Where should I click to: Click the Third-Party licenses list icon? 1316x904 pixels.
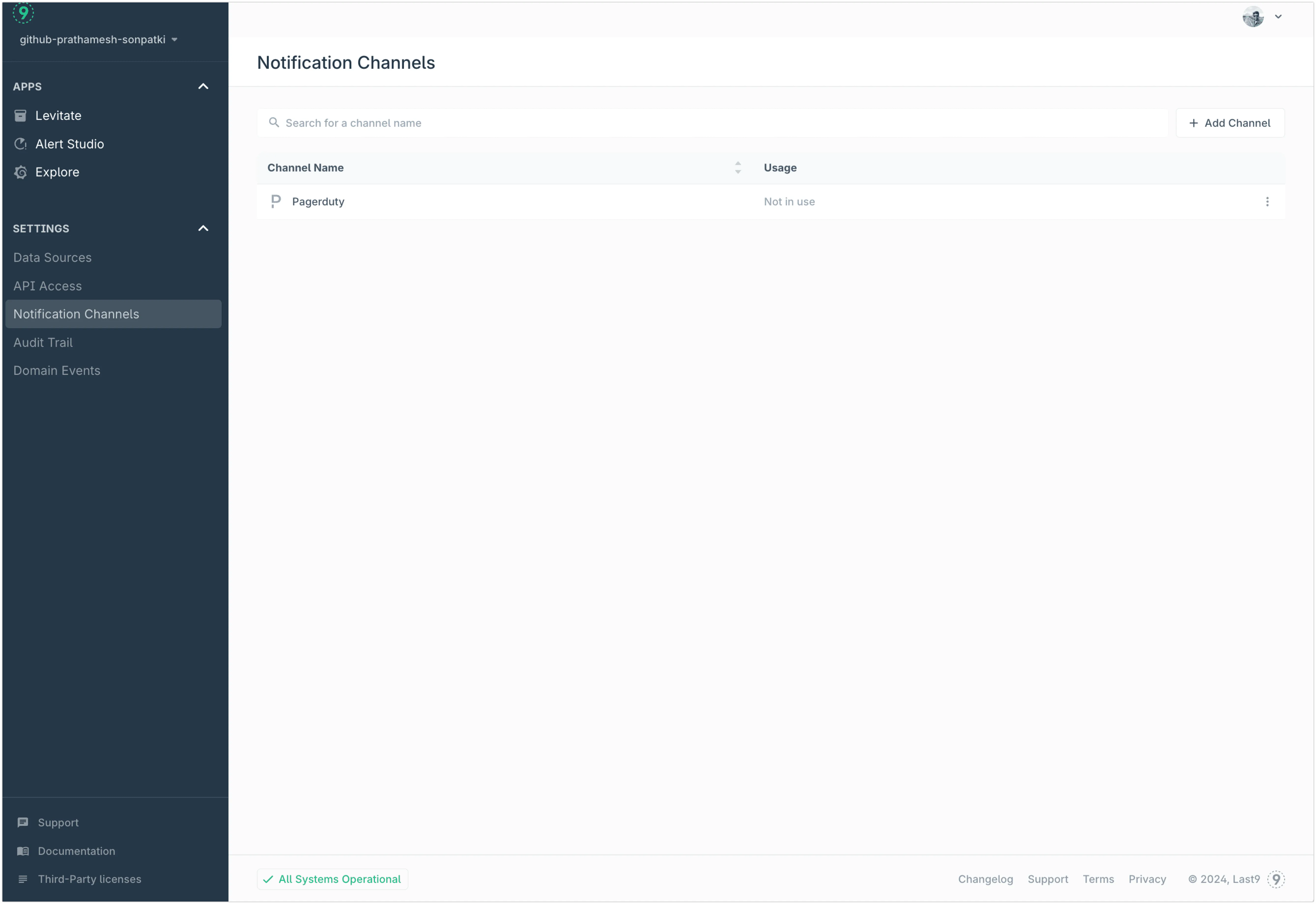(x=23, y=879)
